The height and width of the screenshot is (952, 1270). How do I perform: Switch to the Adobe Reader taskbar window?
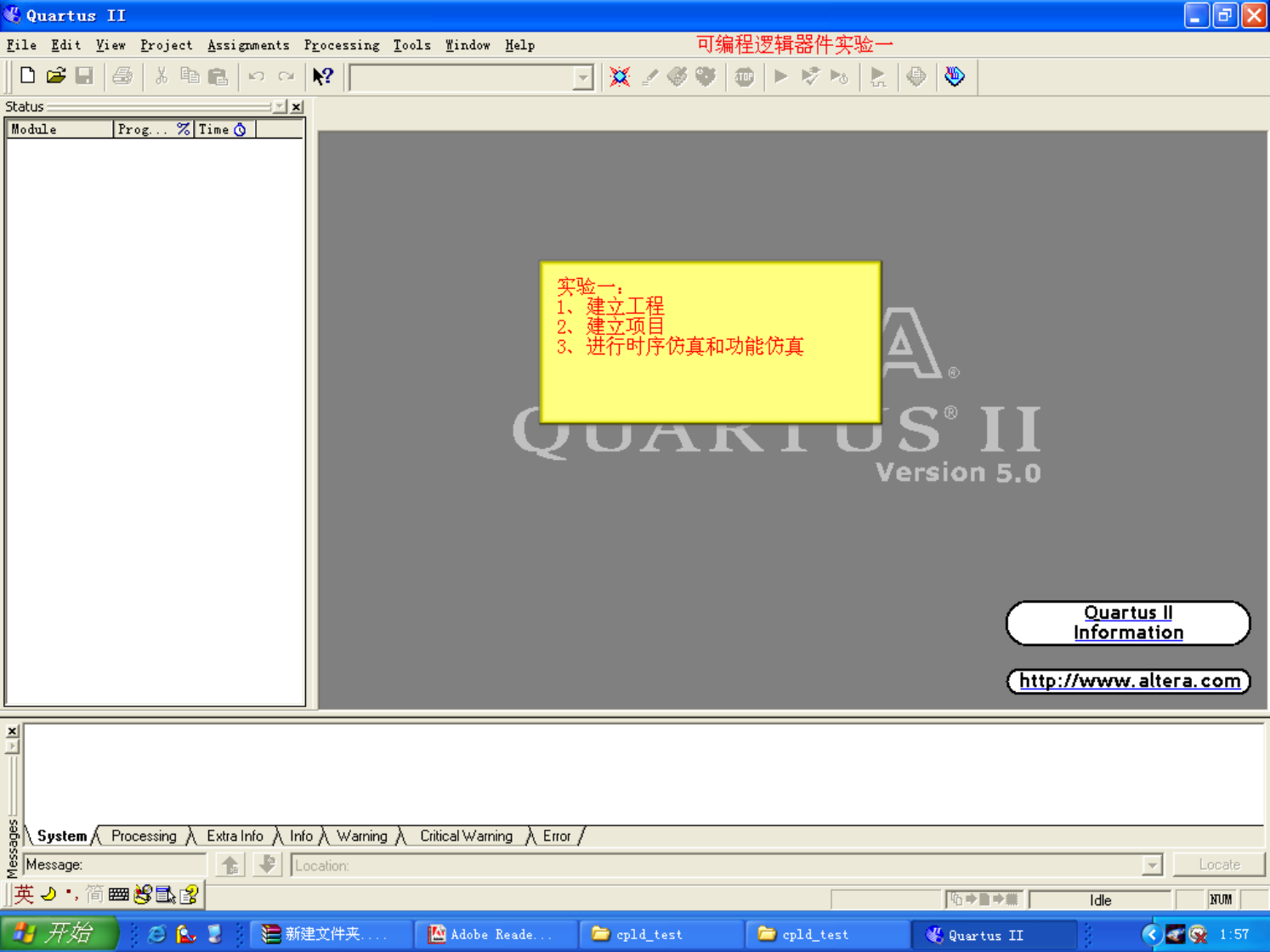coord(495,934)
